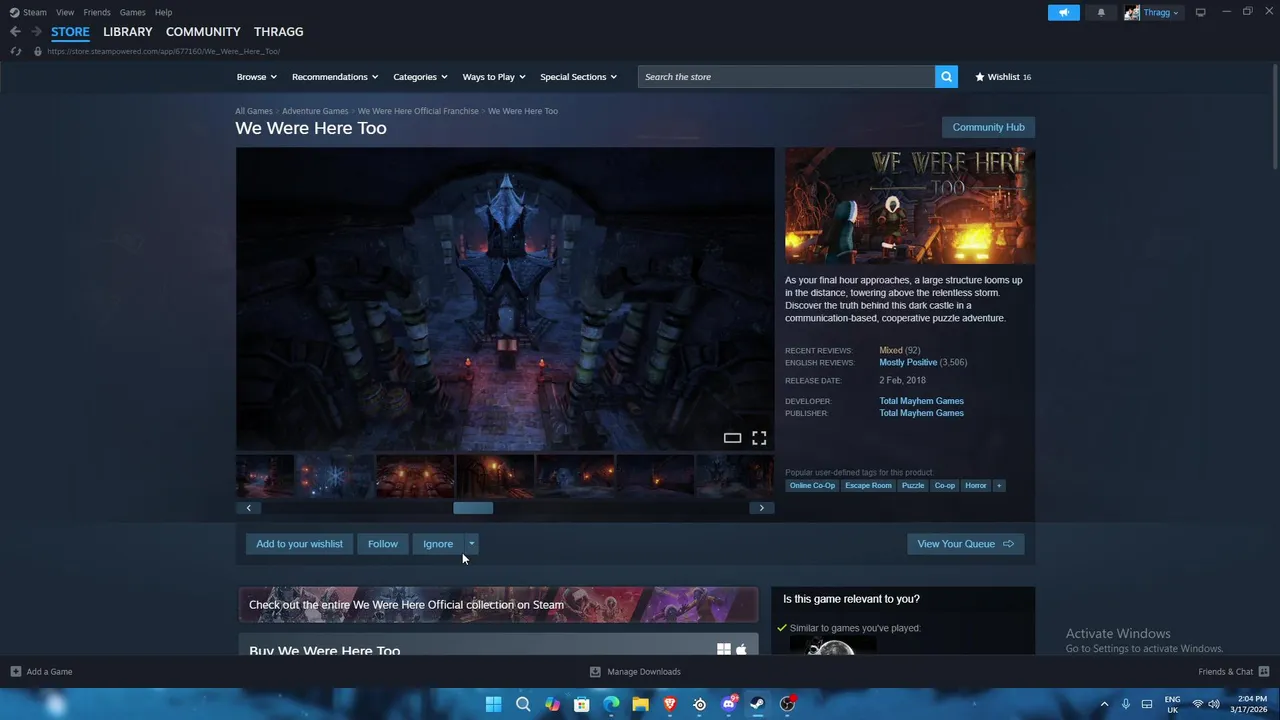Open the notifications bell
The height and width of the screenshot is (720, 1280).
(x=1101, y=13)
